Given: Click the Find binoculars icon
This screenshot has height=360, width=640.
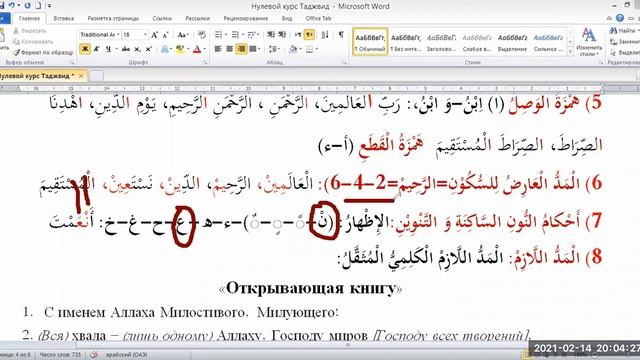Looking at the screenshot, I should click(613, 31).
